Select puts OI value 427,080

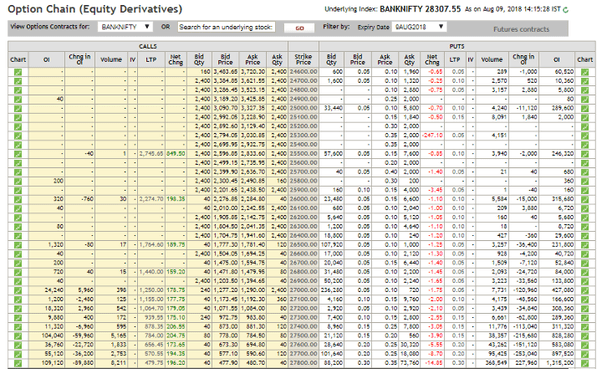[x=564, y=290]
